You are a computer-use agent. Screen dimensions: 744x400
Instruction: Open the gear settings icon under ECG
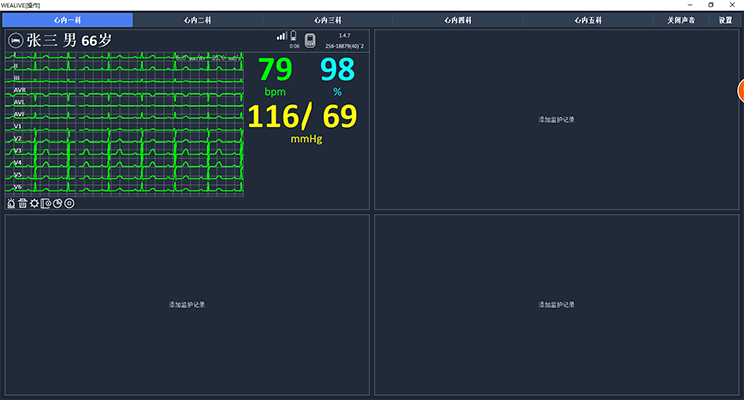click(x=34, y=203)
